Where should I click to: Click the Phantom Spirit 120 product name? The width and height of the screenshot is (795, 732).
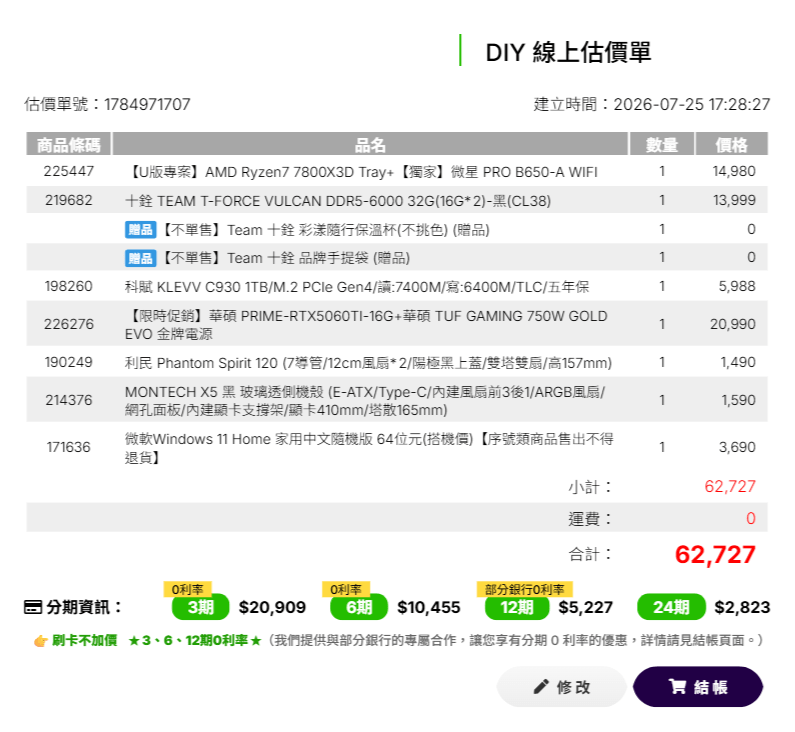(x=368, y=363)
